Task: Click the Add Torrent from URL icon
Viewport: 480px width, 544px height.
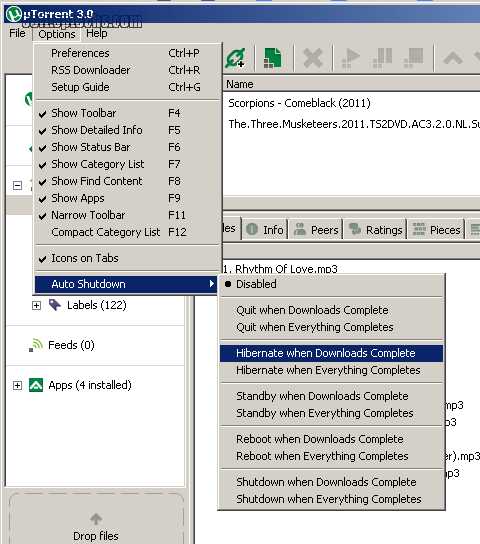Action: point(235,58)
